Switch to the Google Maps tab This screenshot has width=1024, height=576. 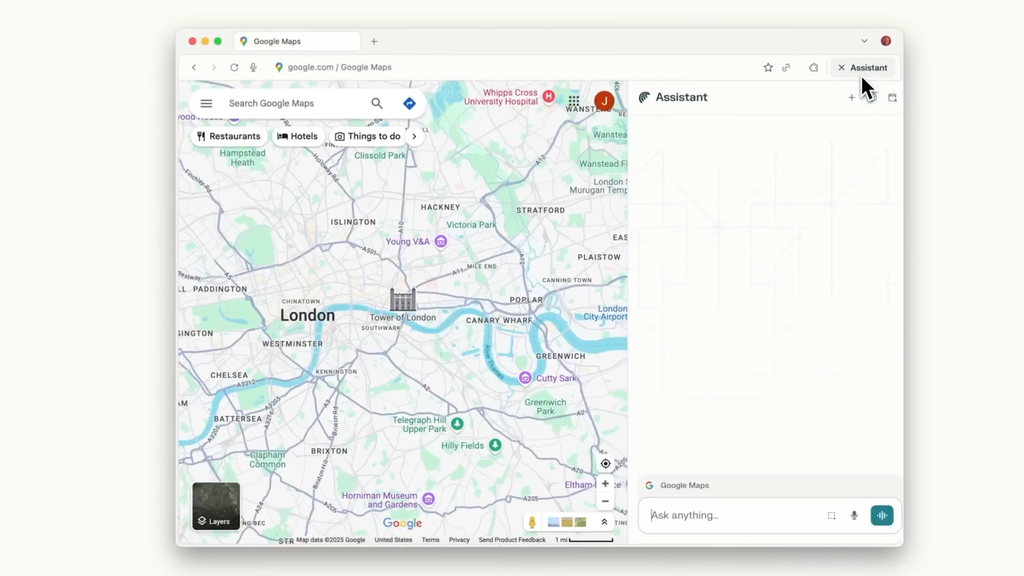296,41
